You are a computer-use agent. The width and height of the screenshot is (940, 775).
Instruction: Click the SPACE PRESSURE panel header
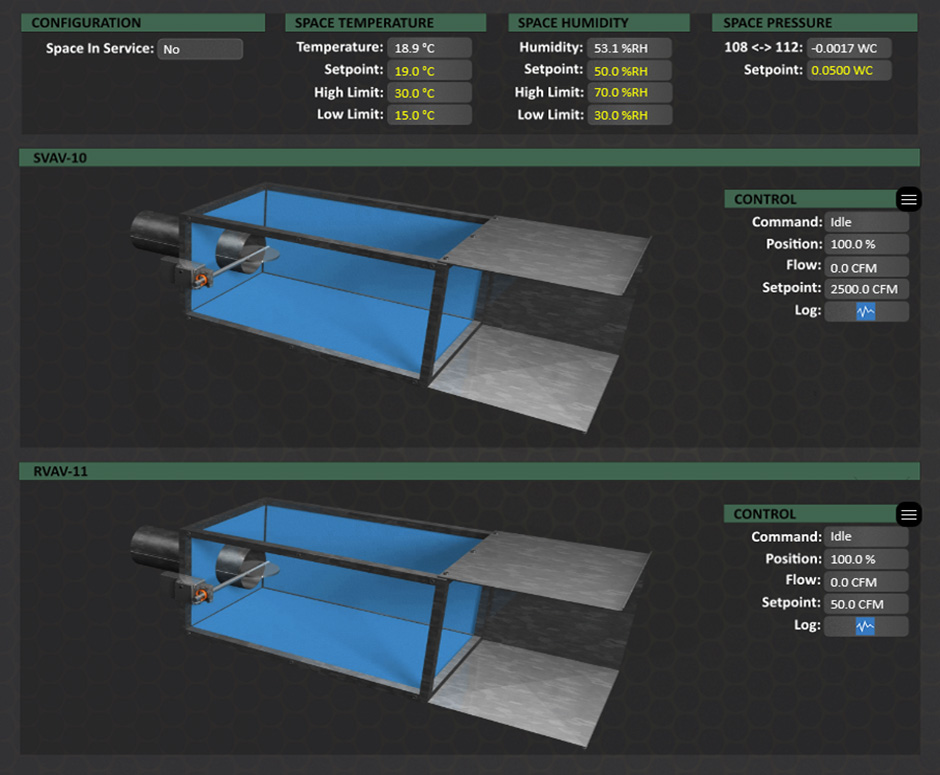pos(815,23)
